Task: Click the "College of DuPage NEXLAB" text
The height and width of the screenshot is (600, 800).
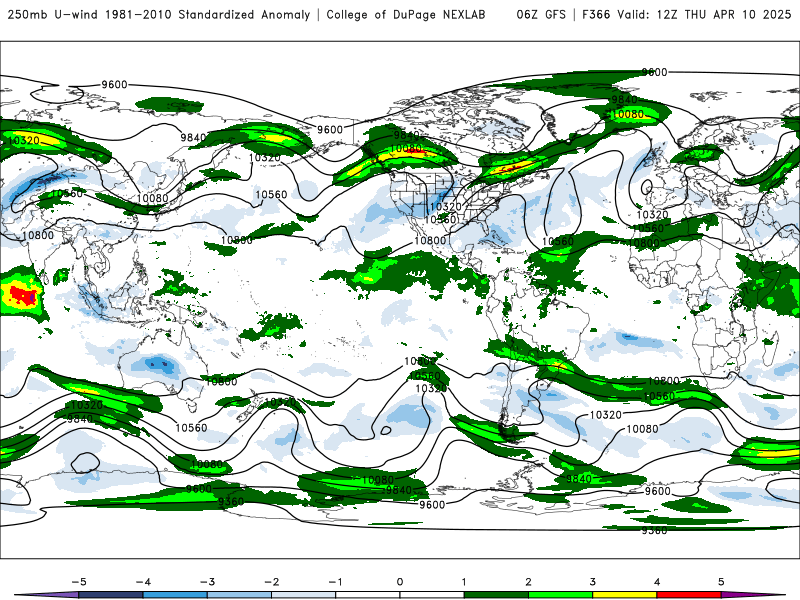Action: pos(406,15)
